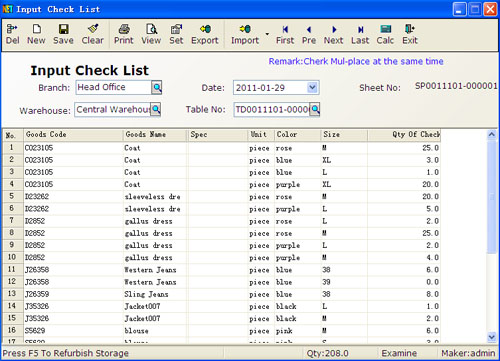Open Warehouse lookup search icon
The image size is (500, 361).
[155, 109]
